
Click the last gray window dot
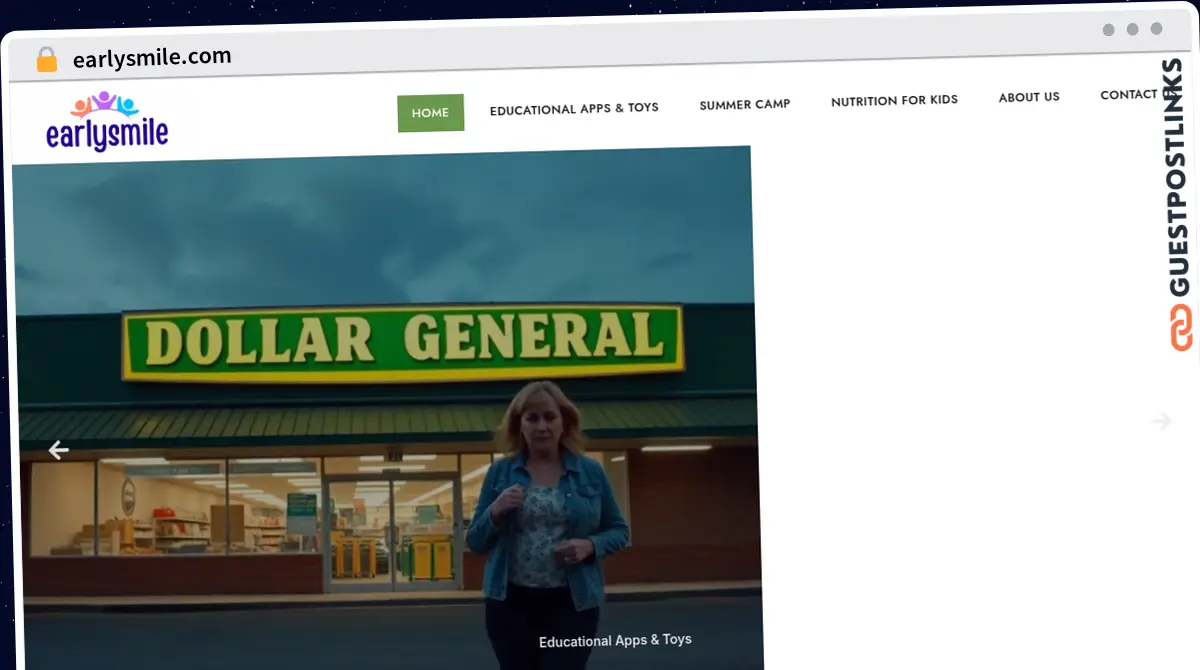point(1156,29)
